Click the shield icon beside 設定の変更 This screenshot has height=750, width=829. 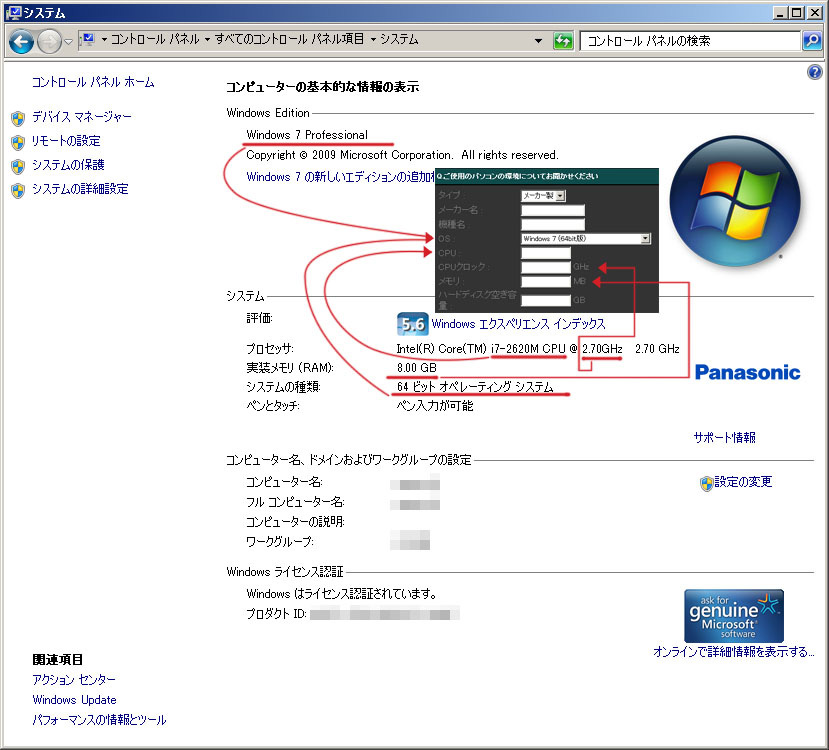tap(706, 483)
